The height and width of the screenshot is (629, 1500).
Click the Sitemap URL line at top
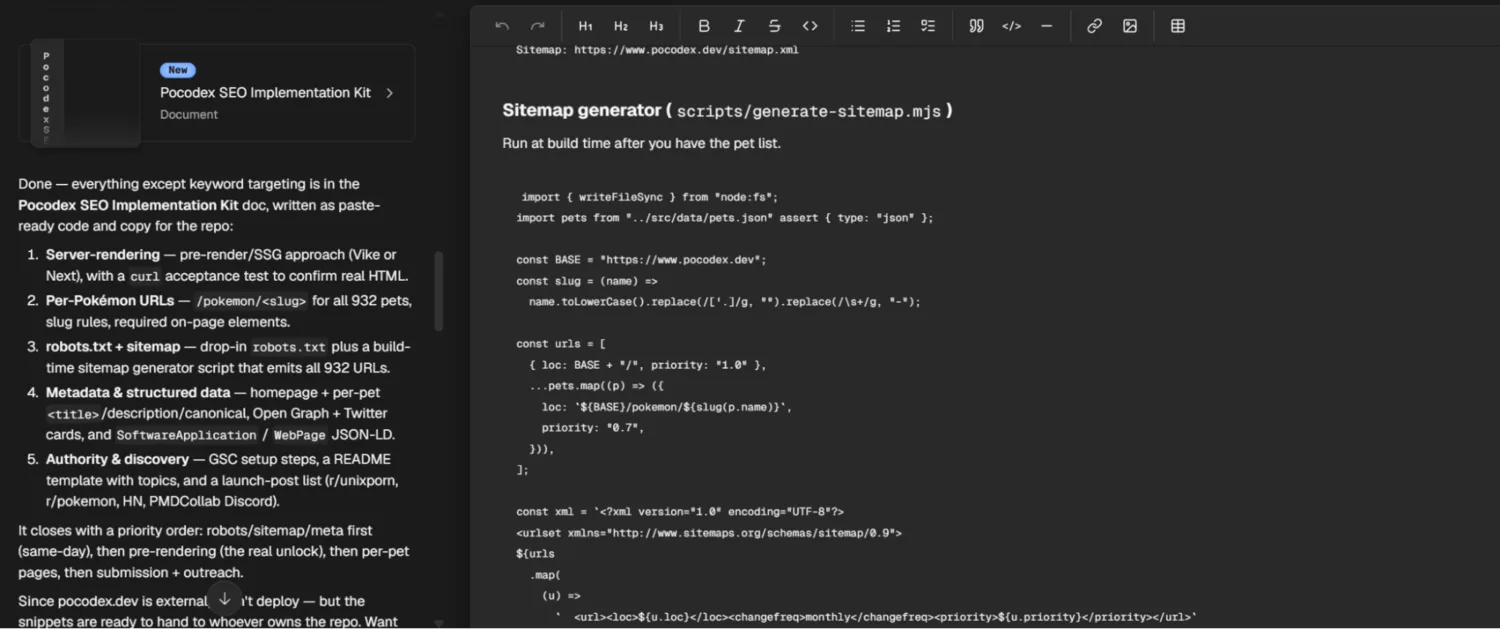click(x=657, y=49)
